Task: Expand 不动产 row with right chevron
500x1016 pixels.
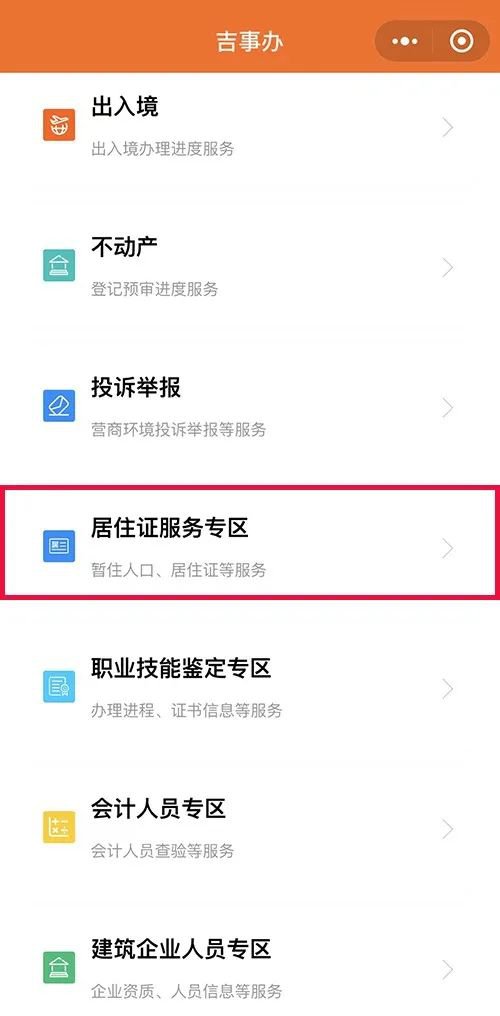Action: point(448,268)
